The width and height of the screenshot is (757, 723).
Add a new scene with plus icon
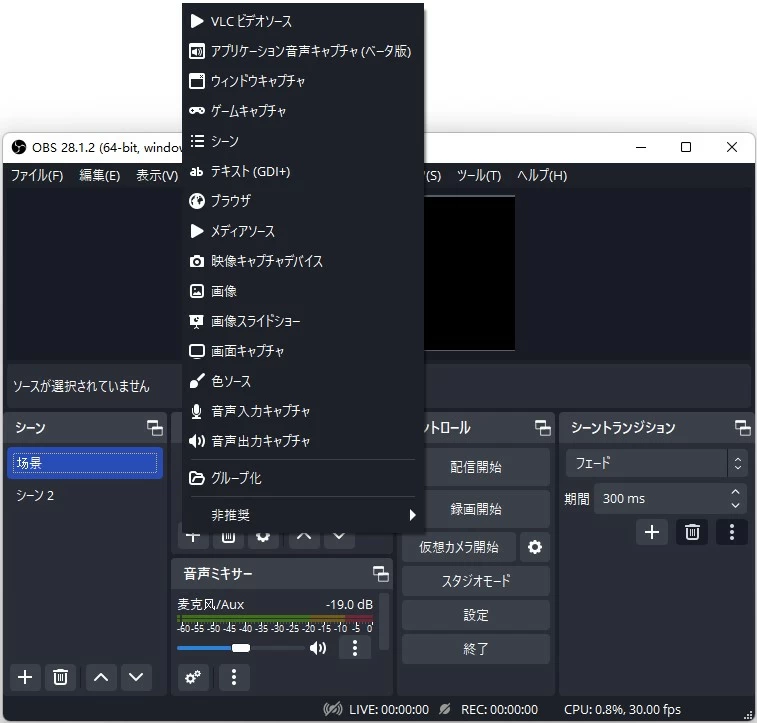point(26,677)
